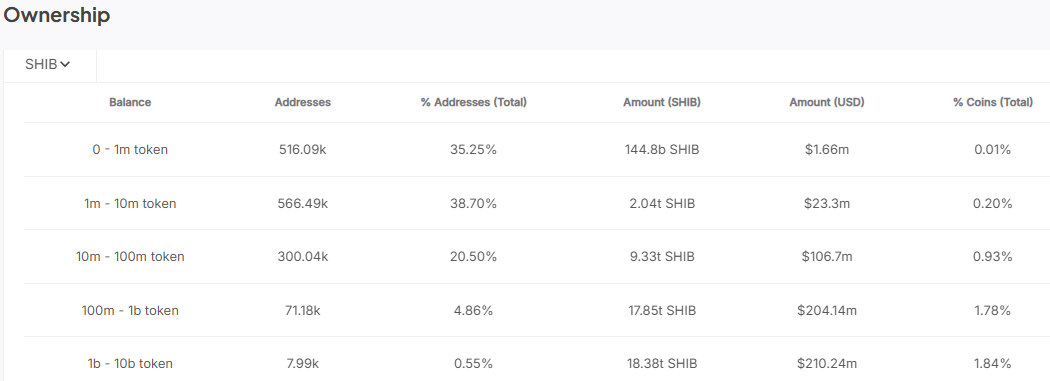Select the 1b - 10b token row
The height and width of the screenshot is (381, 1050).
pyautogui.click(x=537, y=360)
